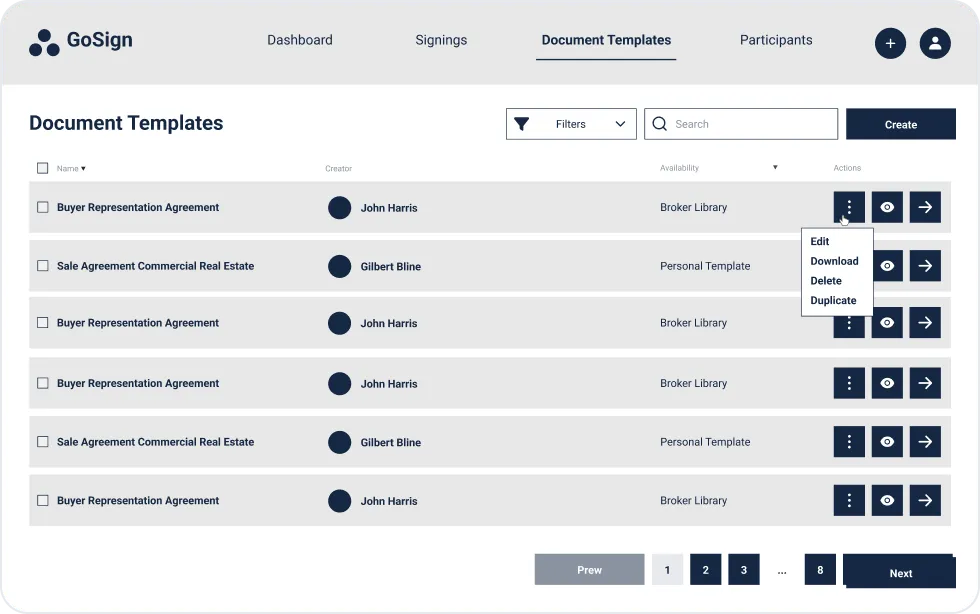Preview last row with the eye icon
Viewport: 980px width, 614px height.
tap(887, 501)
